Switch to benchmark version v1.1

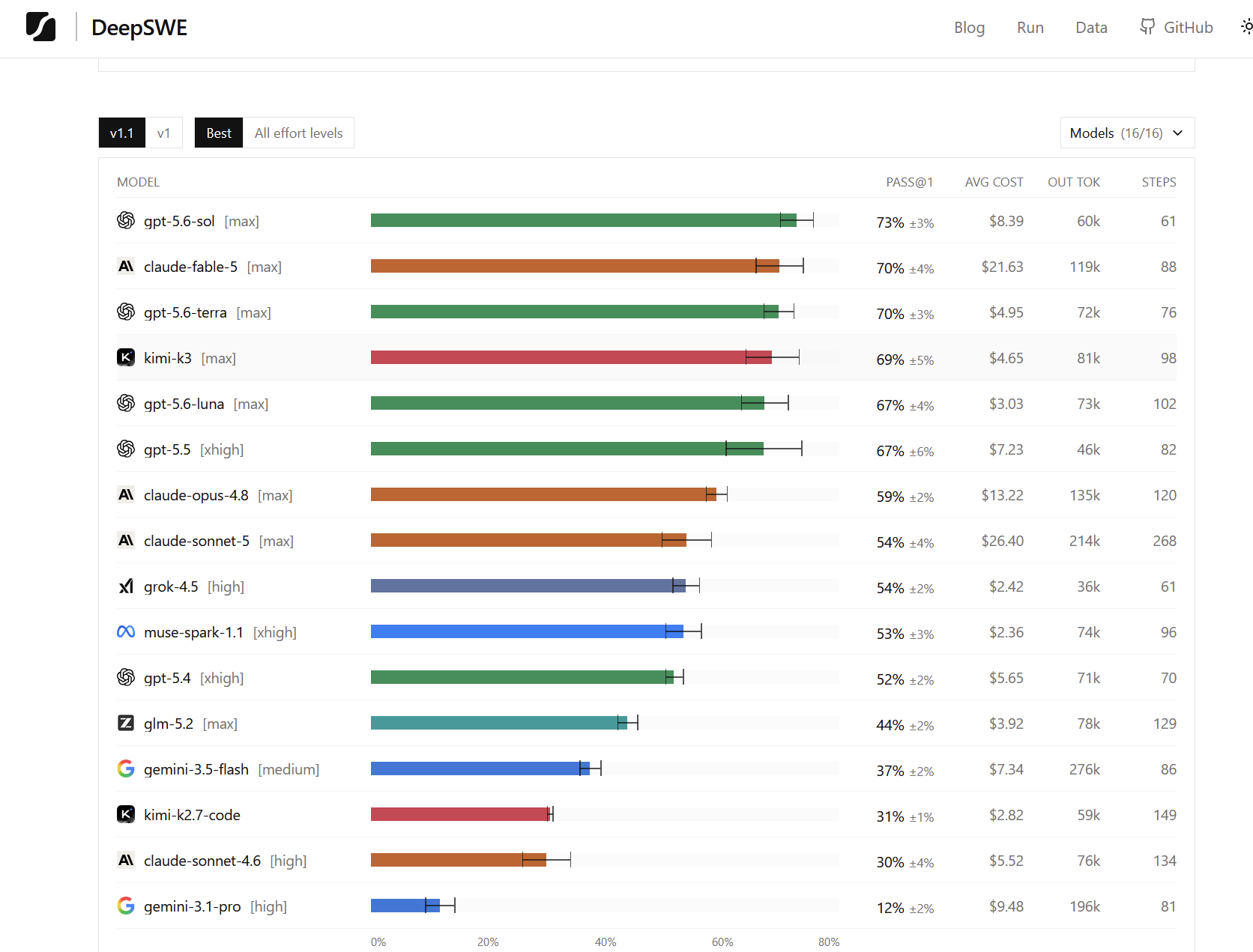[122, 133]
